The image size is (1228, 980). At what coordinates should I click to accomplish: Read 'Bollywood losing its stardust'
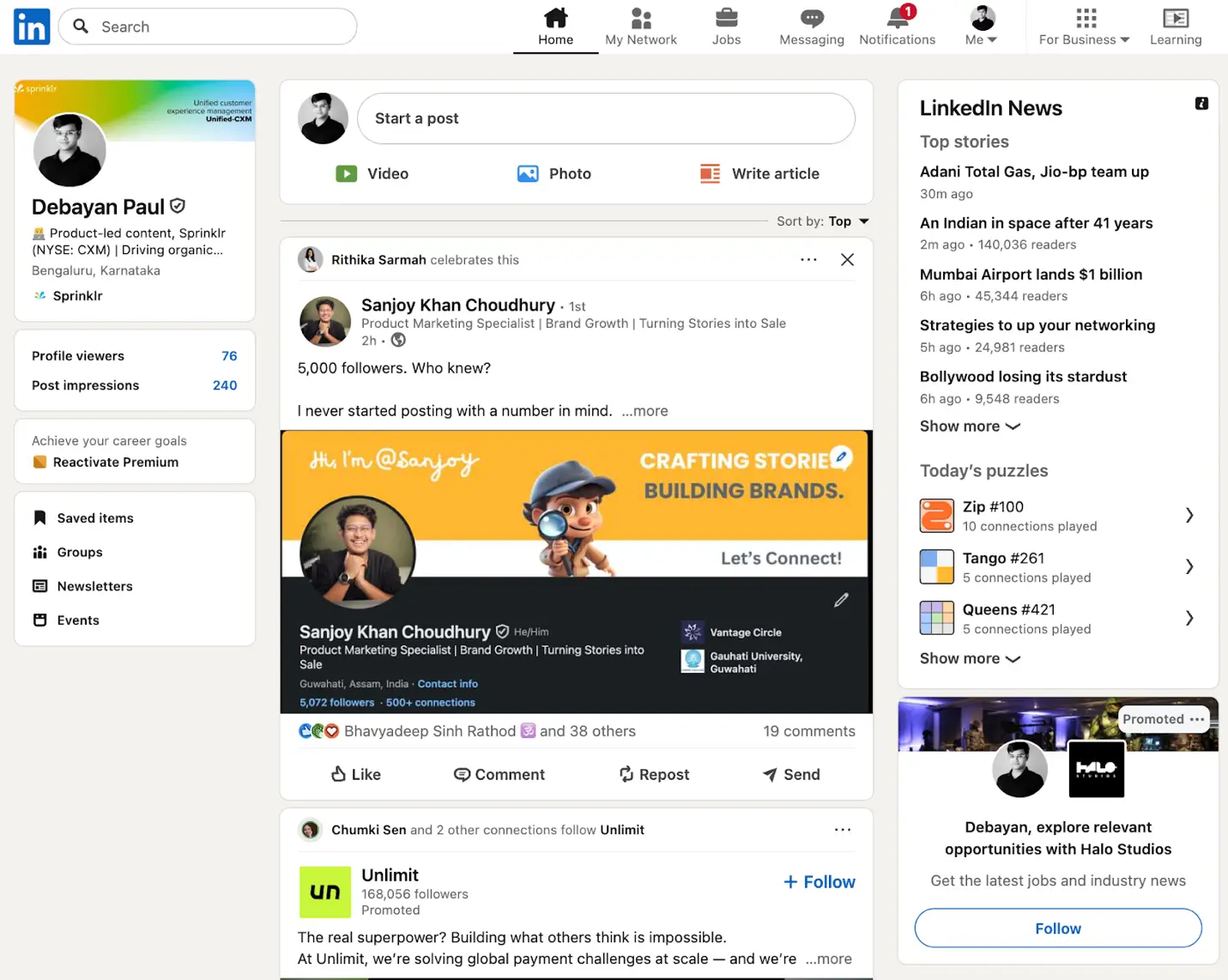(x=1023, y=377)
